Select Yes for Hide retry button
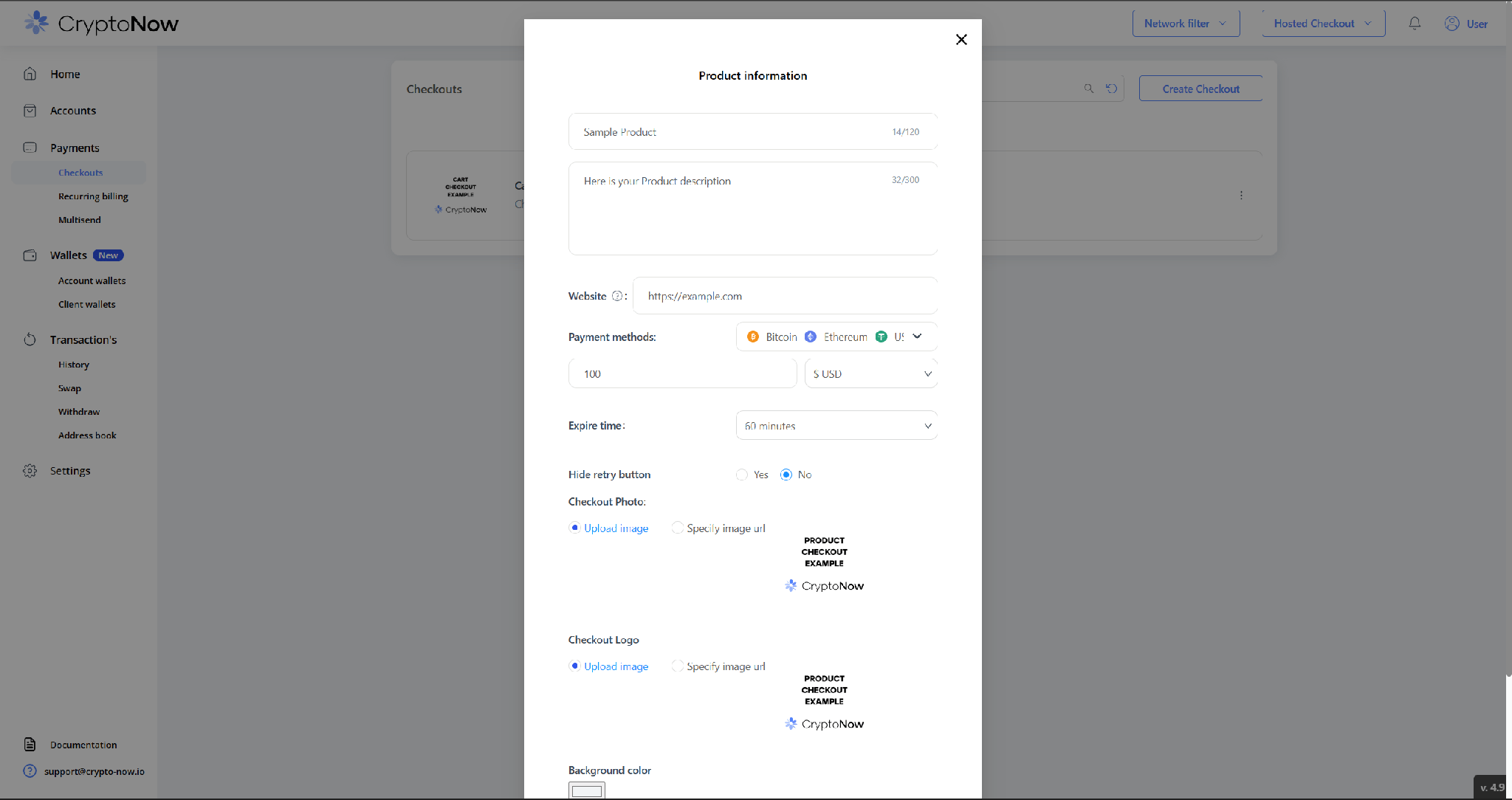Viewport: 1512px width, 800px height. [x=742, y=475]
